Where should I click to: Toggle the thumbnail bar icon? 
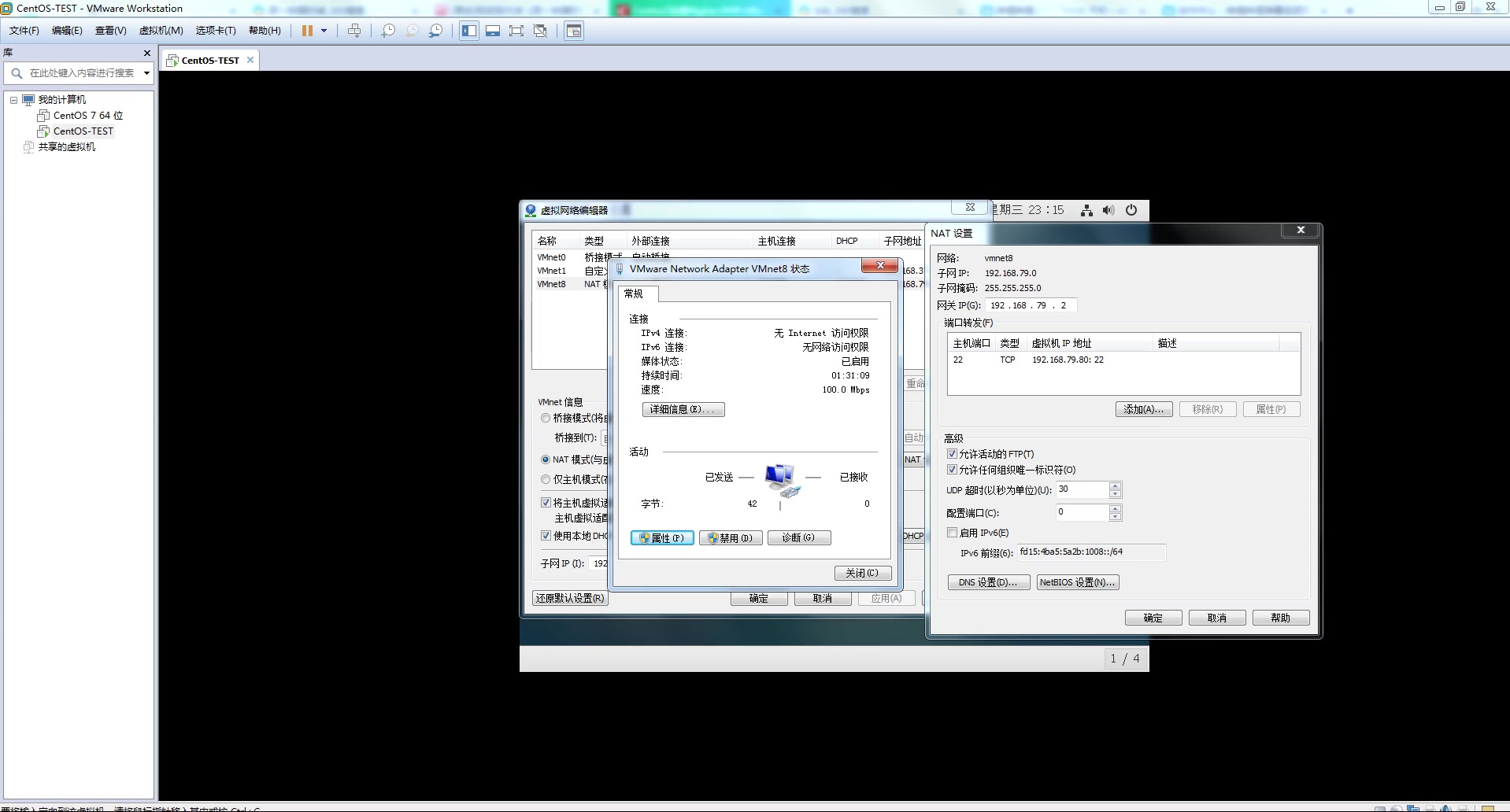493,31
